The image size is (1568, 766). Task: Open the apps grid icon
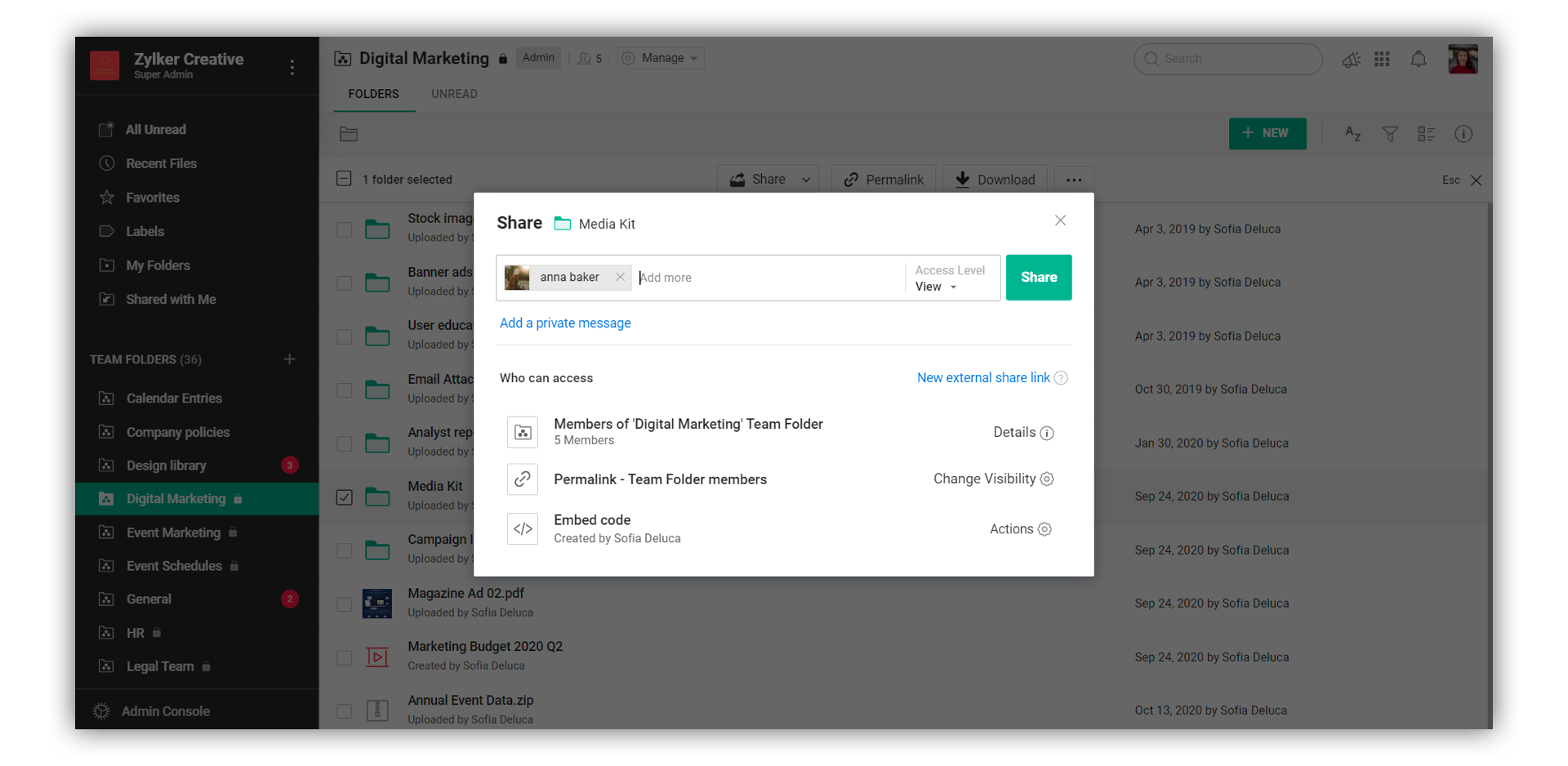pyautogui.click(x=1382, y=59)
